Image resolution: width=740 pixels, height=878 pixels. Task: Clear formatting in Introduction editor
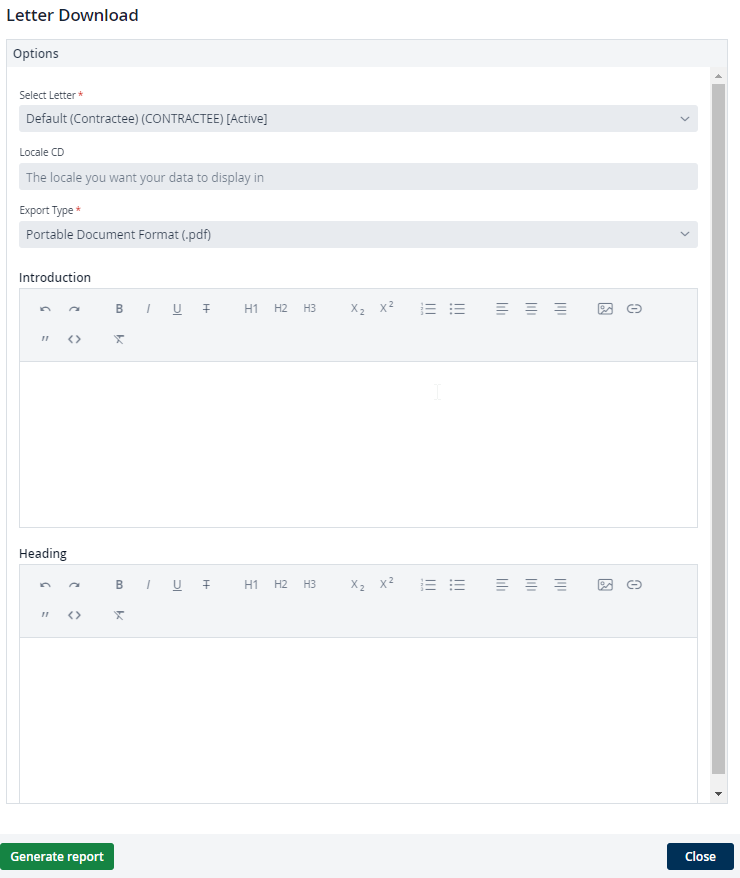click(x=119, y=339)
